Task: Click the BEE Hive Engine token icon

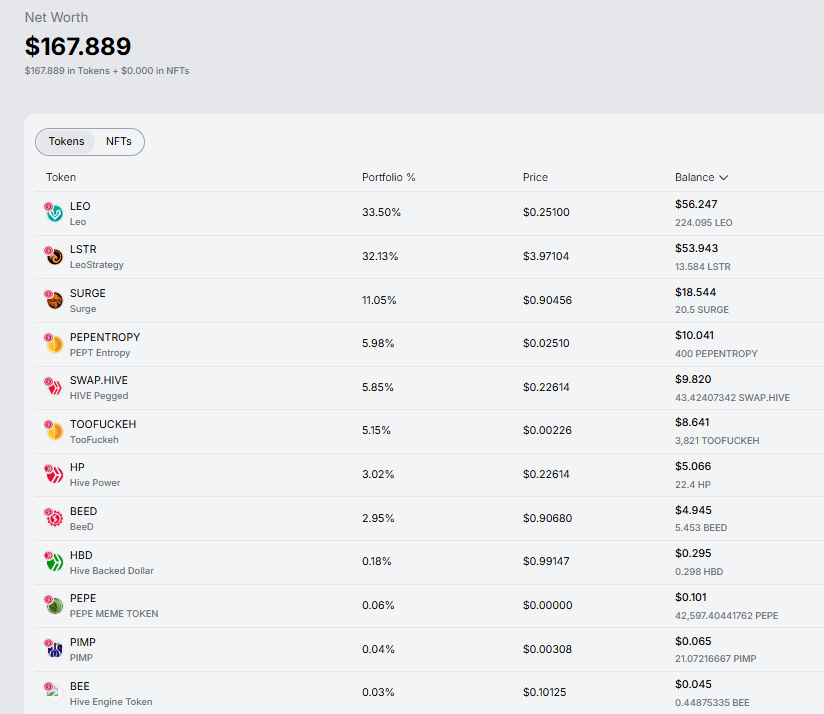Action: pos(54,692)
